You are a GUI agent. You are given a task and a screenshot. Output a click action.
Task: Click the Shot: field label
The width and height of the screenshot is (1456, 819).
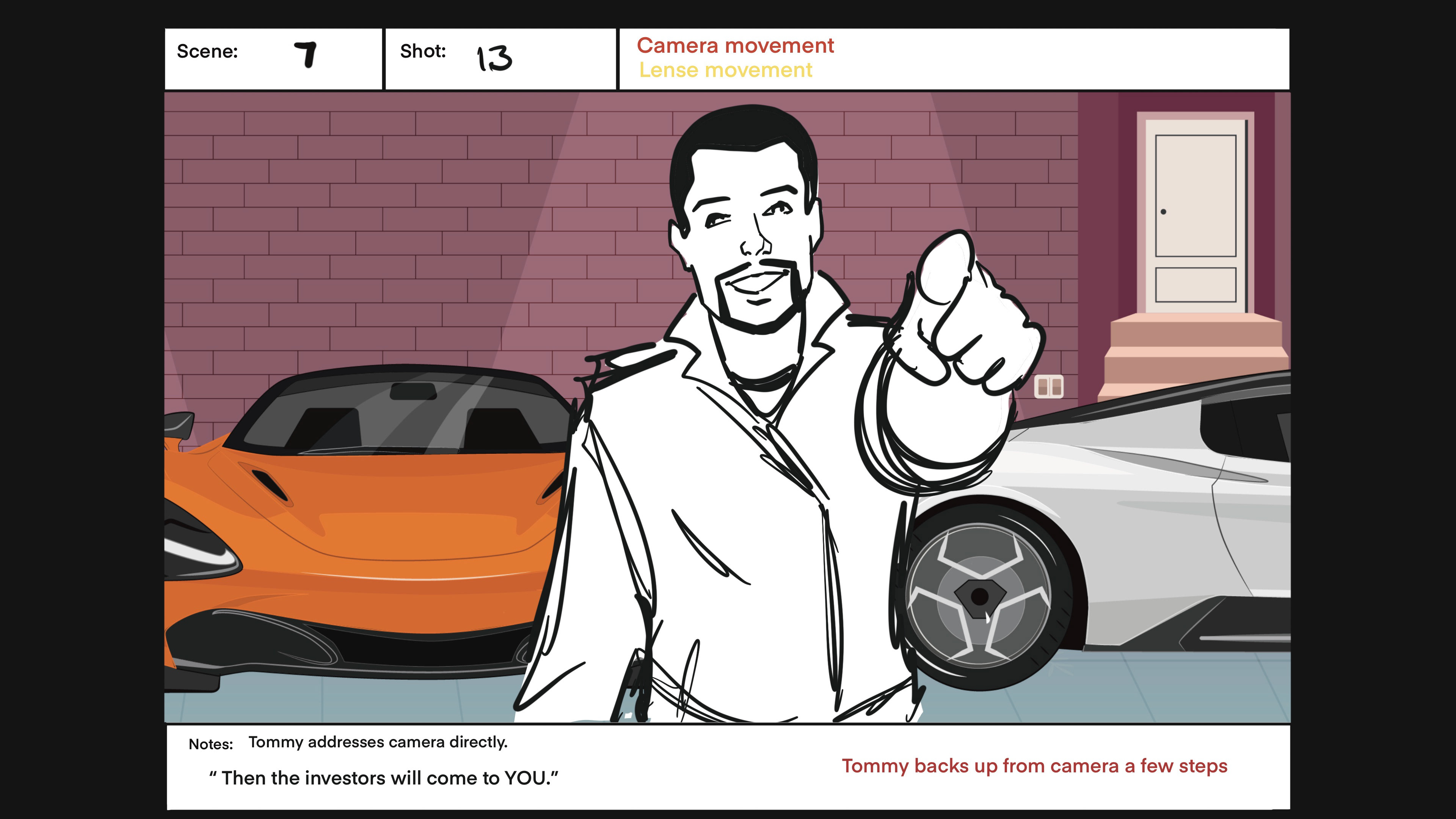[423, 51]
